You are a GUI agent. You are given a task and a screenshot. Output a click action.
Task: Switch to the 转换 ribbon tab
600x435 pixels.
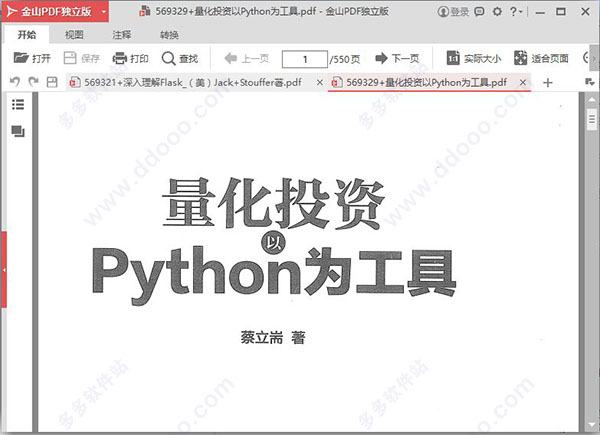tap(170, 35)
